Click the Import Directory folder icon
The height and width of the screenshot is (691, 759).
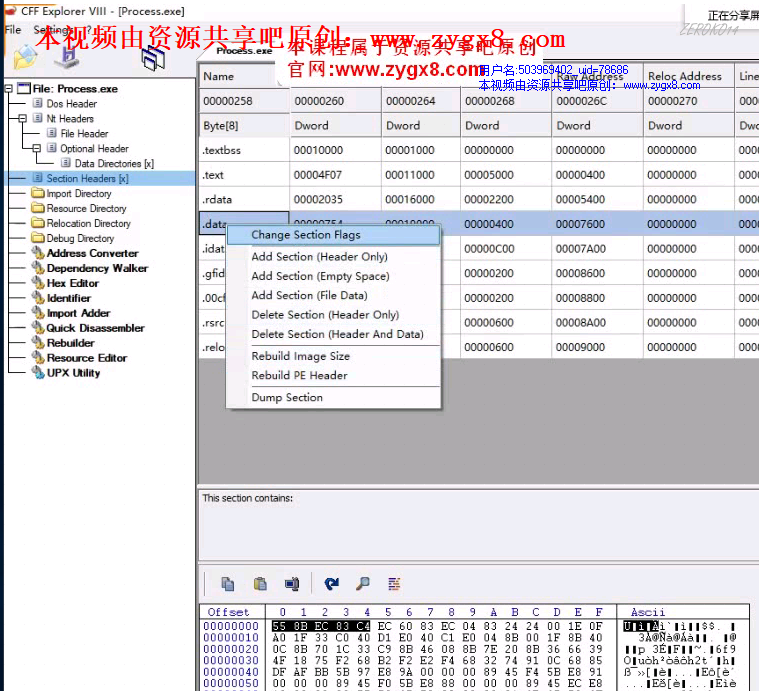[37, 193]
